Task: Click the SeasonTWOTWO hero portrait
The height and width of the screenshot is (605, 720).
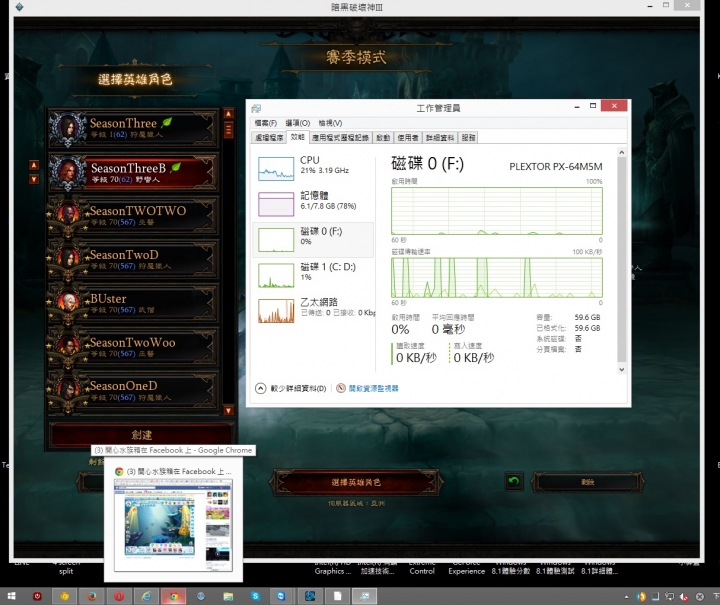Action: (68, 215)
